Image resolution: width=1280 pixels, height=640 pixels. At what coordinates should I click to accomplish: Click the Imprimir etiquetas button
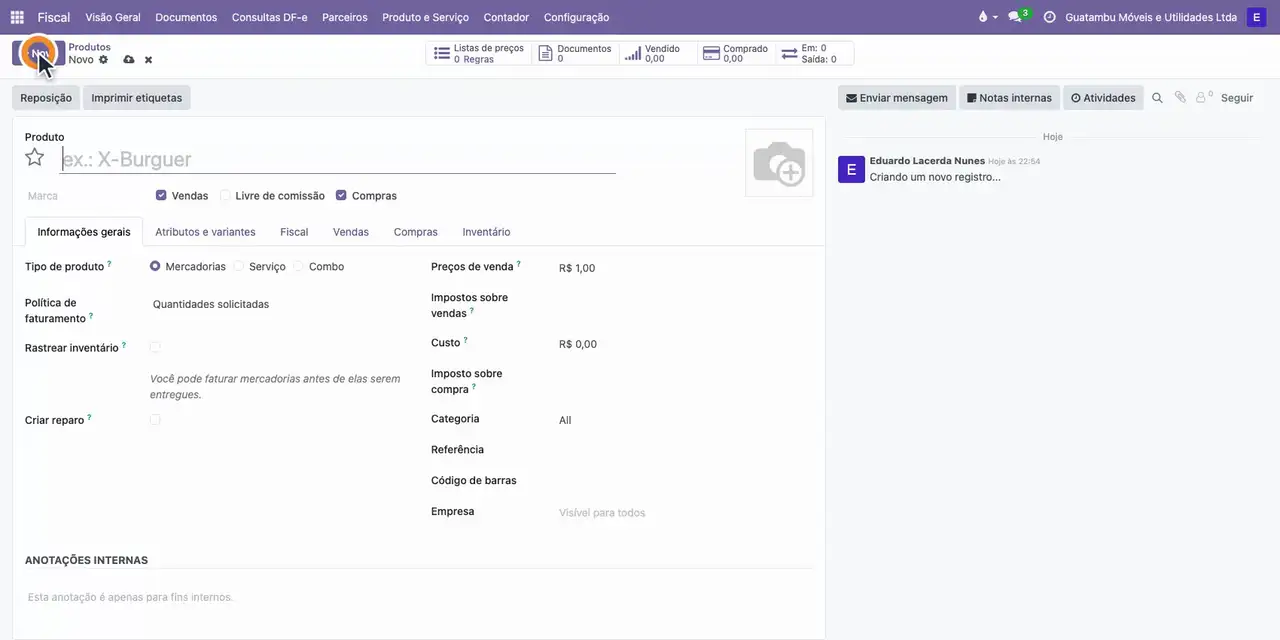[137, 98]
